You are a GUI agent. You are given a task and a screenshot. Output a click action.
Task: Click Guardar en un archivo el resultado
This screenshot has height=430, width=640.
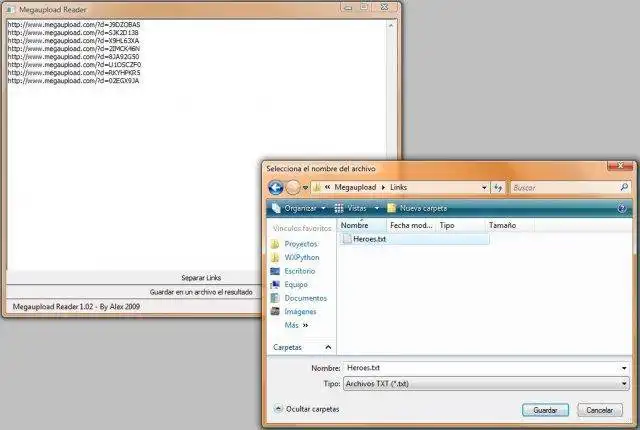201,292
